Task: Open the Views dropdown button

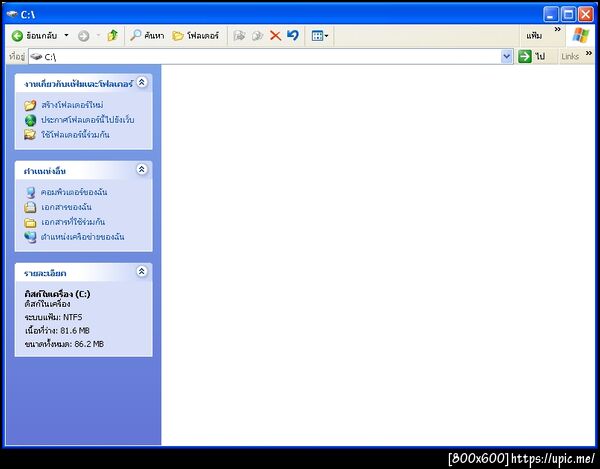Action: pyautogui.click(x=320, y=36)
